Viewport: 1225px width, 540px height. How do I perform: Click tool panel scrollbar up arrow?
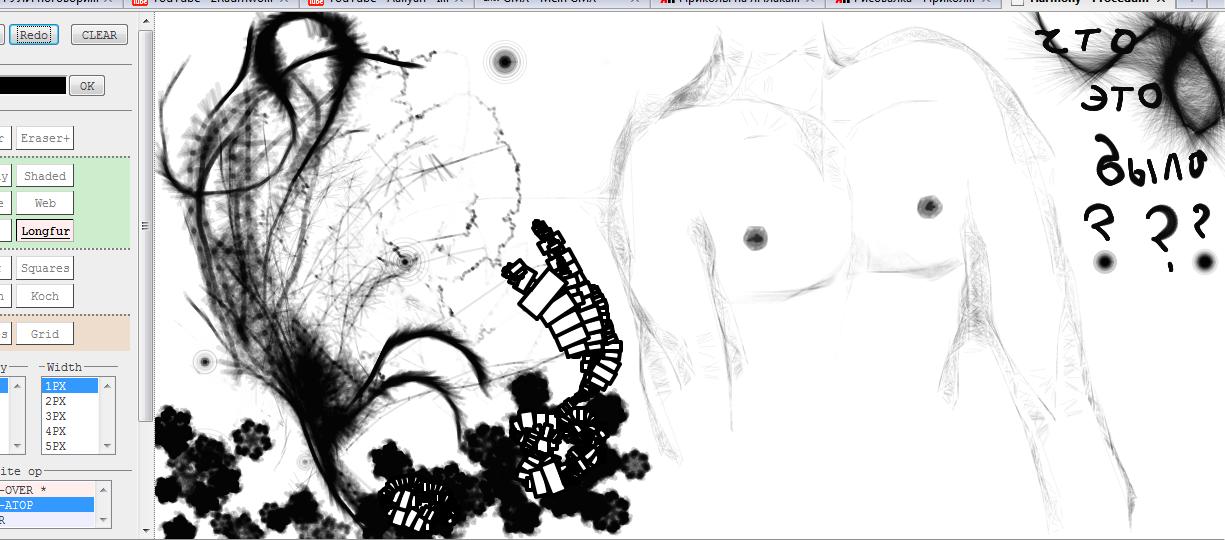click(x=146, y=23)
